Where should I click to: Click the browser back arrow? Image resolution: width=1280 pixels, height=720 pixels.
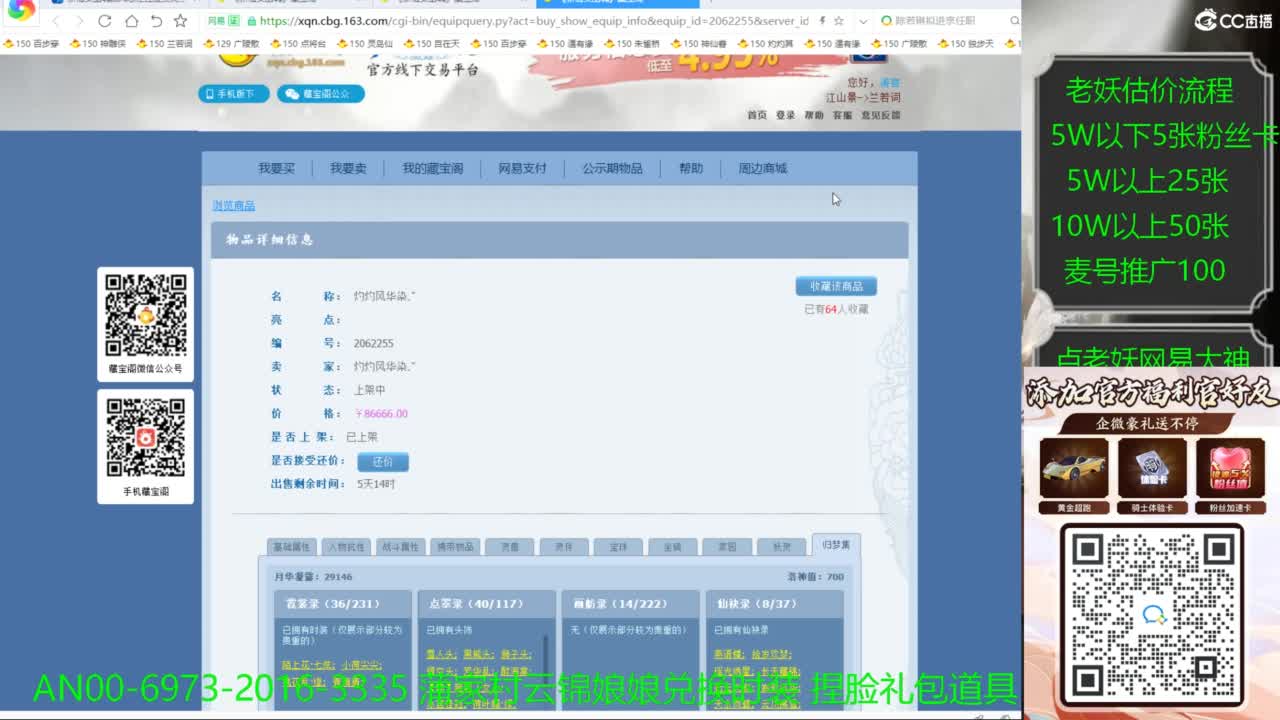pyautogui.click(x=55, y=21)
